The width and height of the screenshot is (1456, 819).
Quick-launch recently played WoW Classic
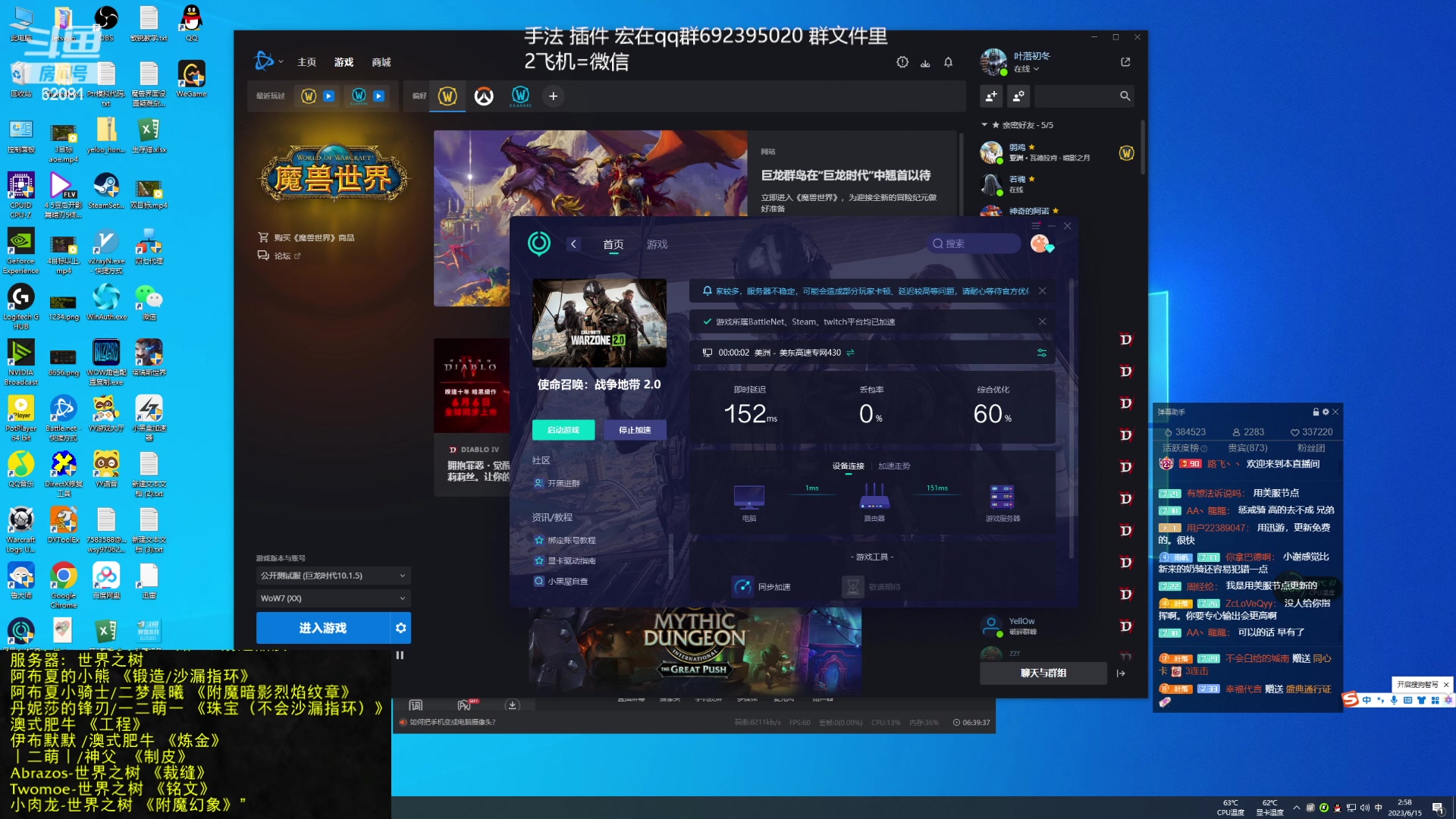point(378,96)
